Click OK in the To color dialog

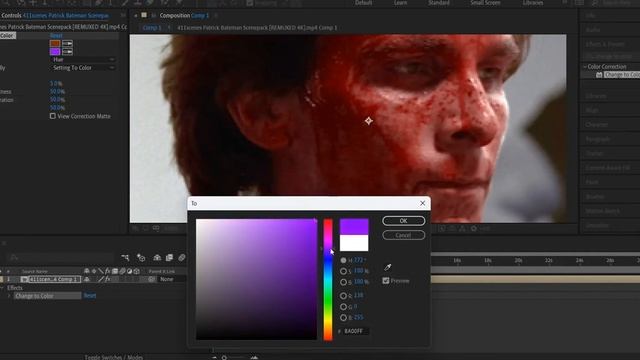coord(403,221)
